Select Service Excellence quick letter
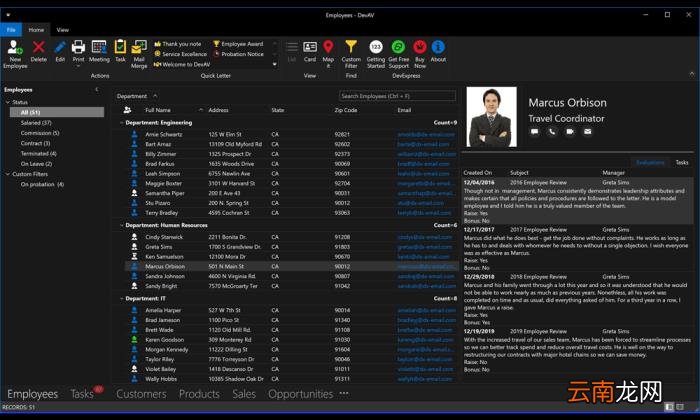This screenshot has height=420, width=700. click(x=181, y=54)
